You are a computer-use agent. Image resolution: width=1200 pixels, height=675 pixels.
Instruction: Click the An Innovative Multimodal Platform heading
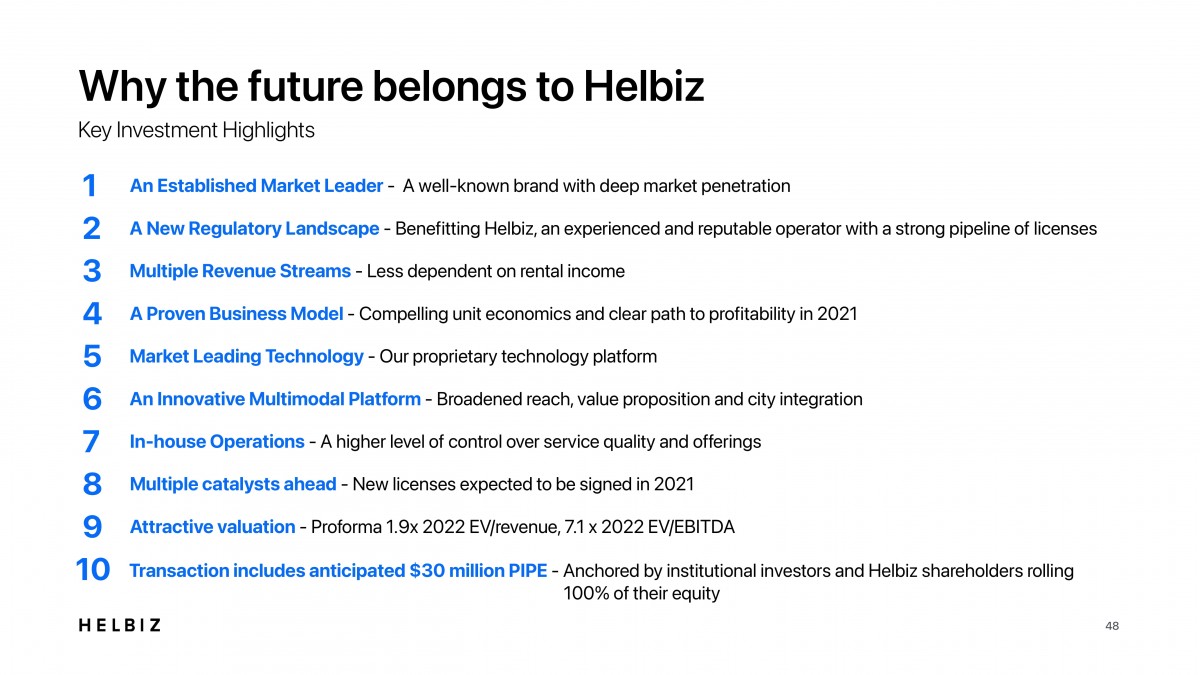[275, 399]
